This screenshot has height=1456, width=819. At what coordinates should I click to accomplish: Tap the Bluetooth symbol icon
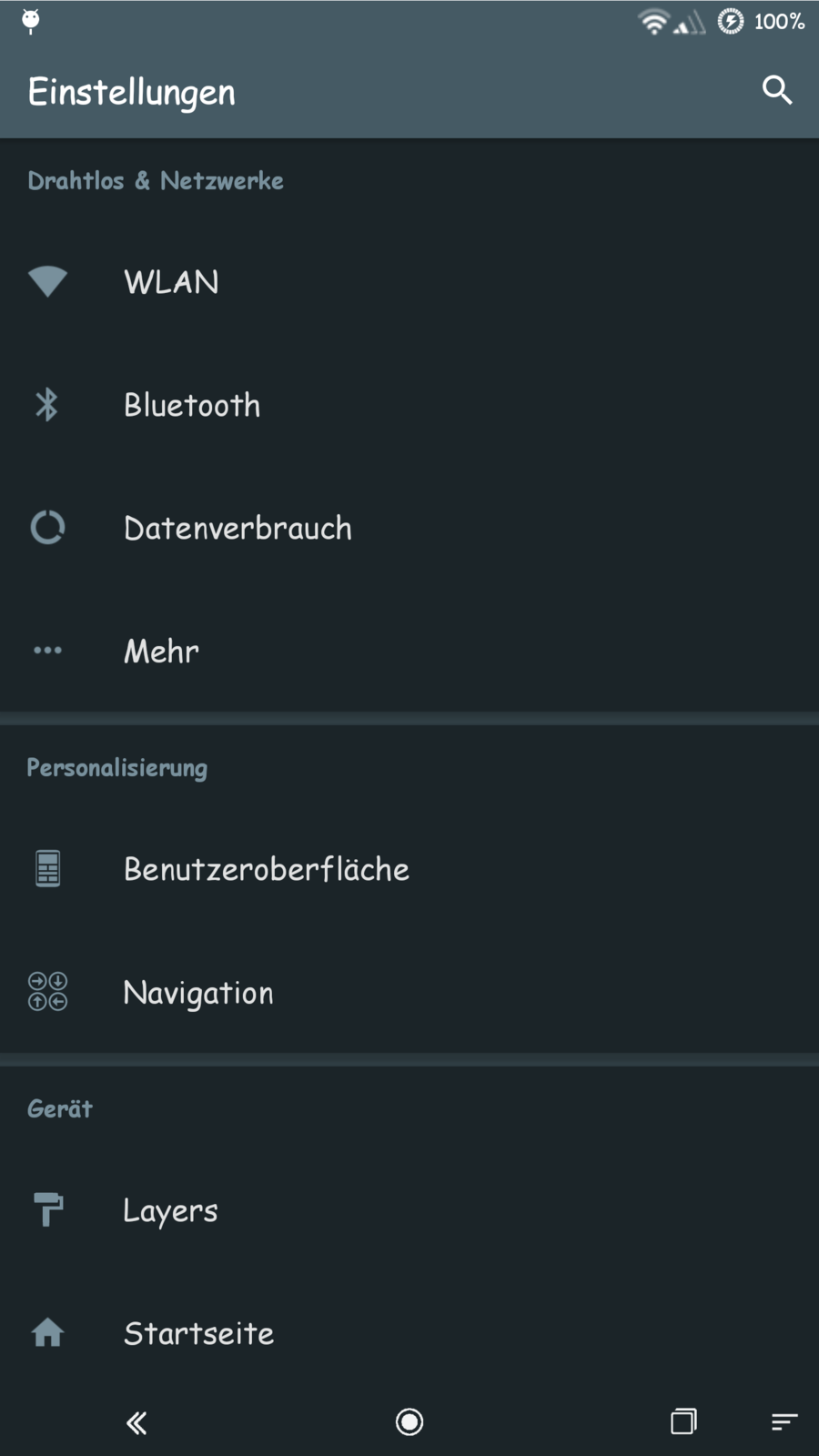[x=47, y=405]
